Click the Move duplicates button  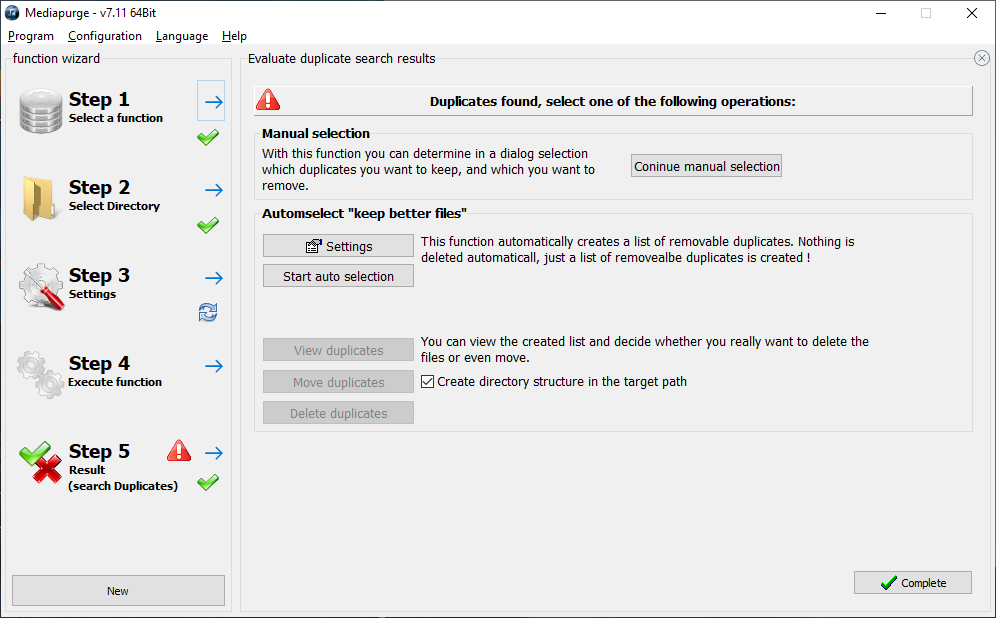(339, 382)
